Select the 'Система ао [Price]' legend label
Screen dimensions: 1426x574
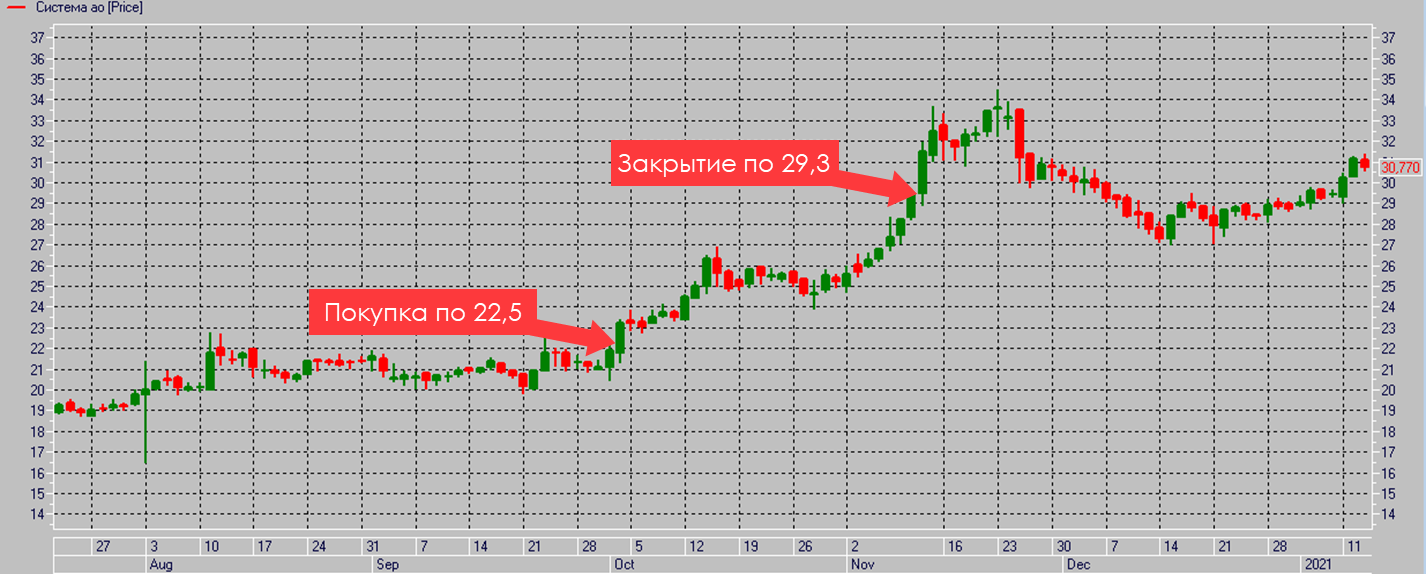(88, 7)
